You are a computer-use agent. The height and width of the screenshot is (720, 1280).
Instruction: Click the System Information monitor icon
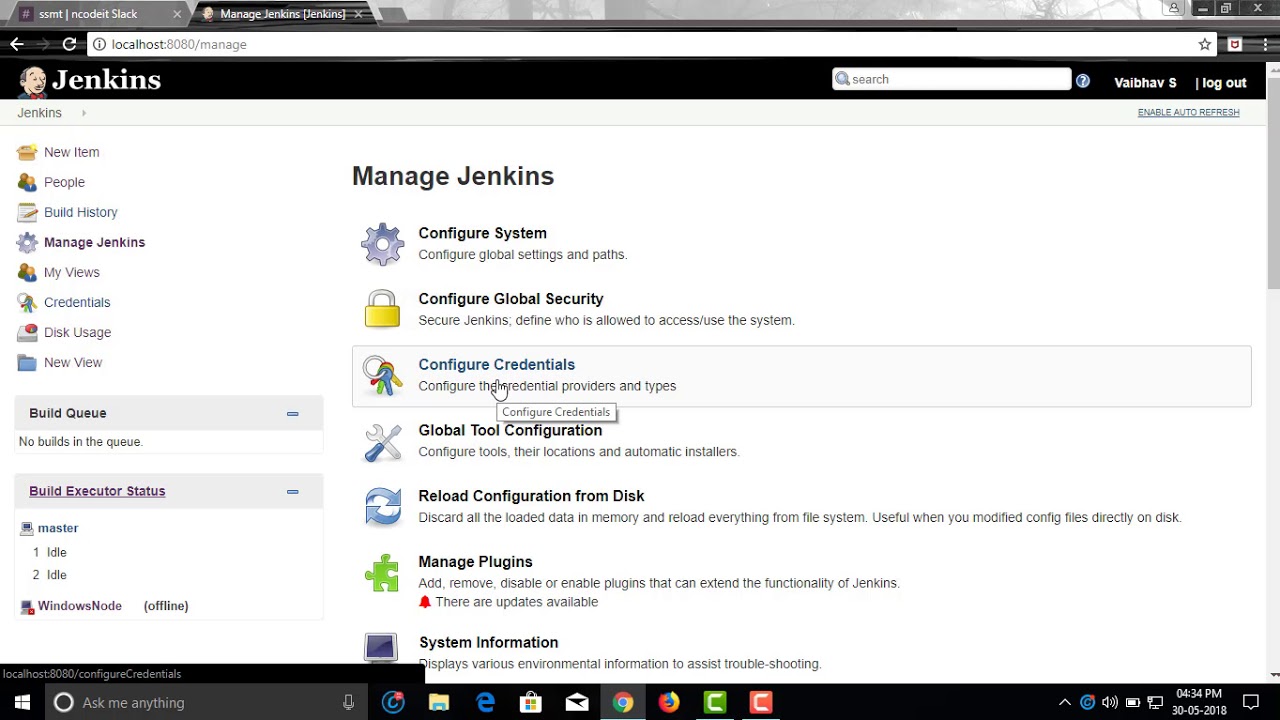click(x=381, y=647)
